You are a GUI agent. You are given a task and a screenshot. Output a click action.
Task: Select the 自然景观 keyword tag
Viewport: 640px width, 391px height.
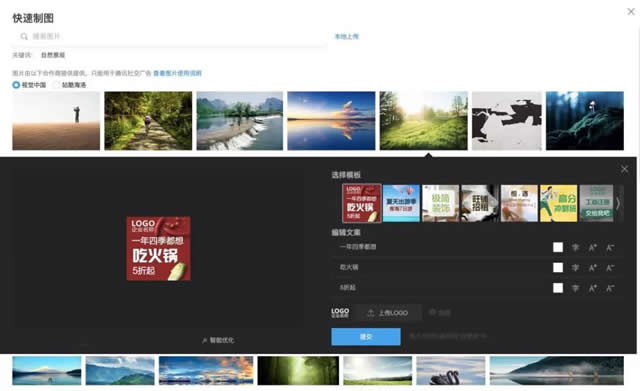tap(53, 55)
